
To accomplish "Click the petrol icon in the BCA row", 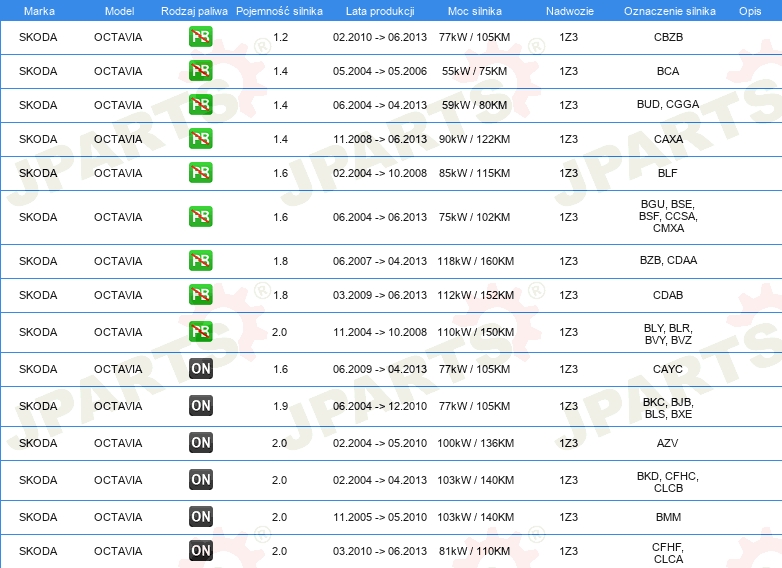I will (x=200, y=71).
